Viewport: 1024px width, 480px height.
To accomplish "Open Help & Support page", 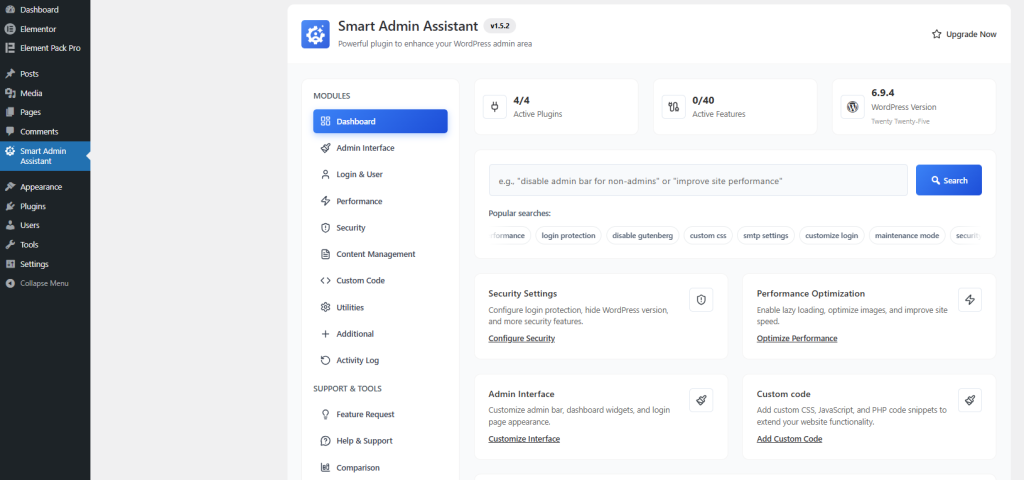I will pyautogui.click(x=380, y=441).
